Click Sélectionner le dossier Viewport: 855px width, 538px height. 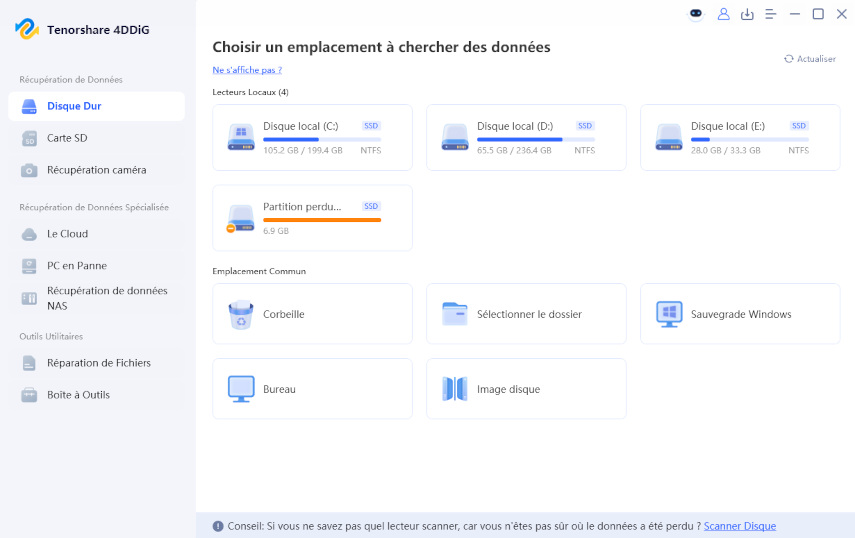point(526,314)
